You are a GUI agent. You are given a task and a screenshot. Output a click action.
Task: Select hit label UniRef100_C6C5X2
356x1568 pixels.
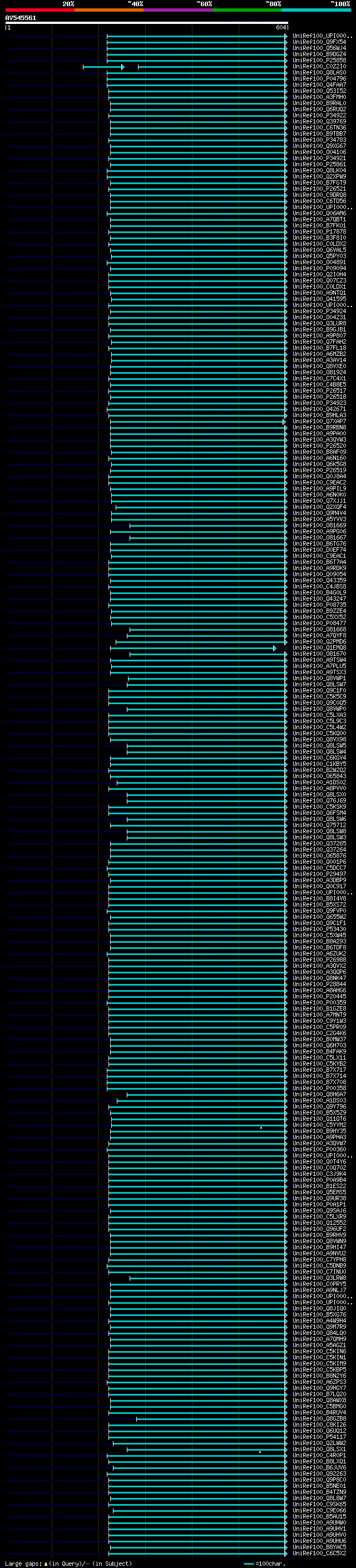click(x=319, y=1553)
